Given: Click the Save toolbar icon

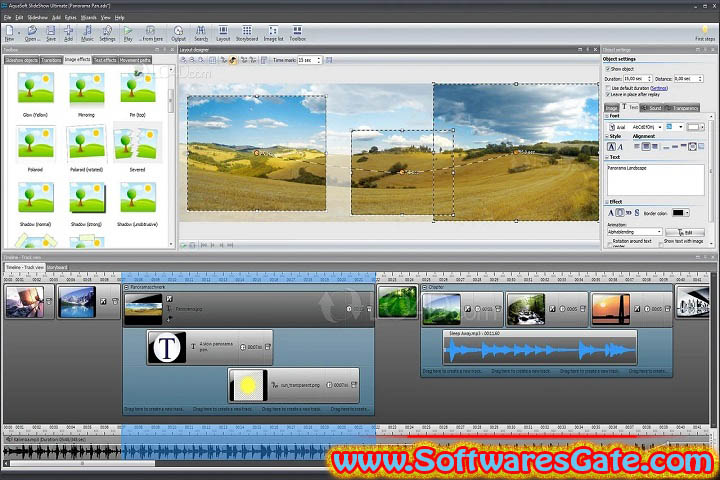Looking at the screenshot, I should [x=51, y=34].
